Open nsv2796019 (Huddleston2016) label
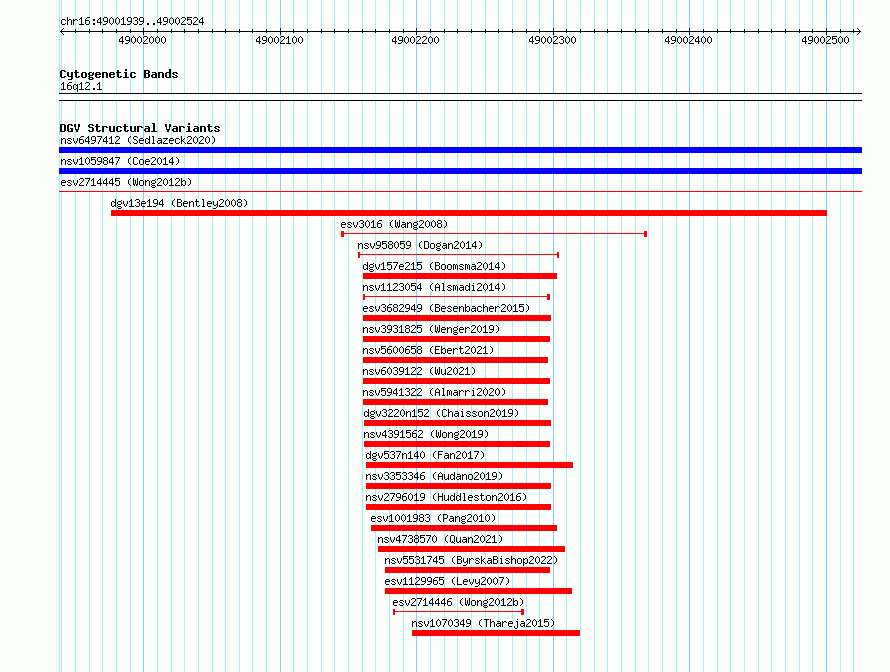Image resolution: width=890 pixels, height=672 pixels. click(446, 497)
